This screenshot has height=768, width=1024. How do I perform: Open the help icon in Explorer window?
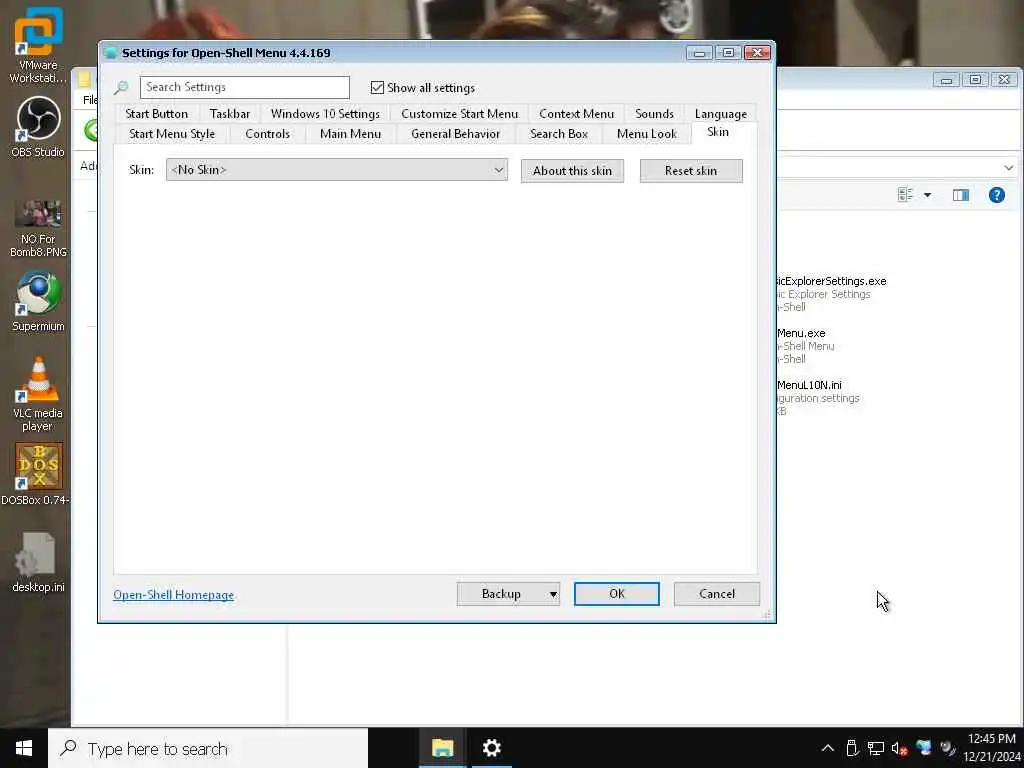pyautogui.click(x=997, y=195)
